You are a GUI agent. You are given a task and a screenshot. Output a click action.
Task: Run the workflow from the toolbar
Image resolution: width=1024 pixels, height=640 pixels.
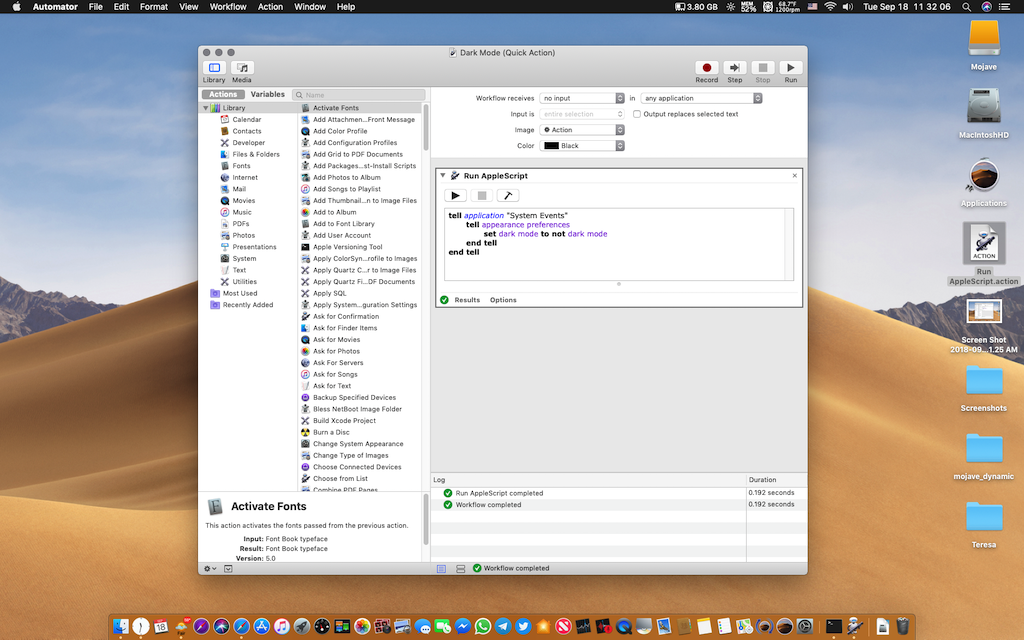tap(790, 68)
